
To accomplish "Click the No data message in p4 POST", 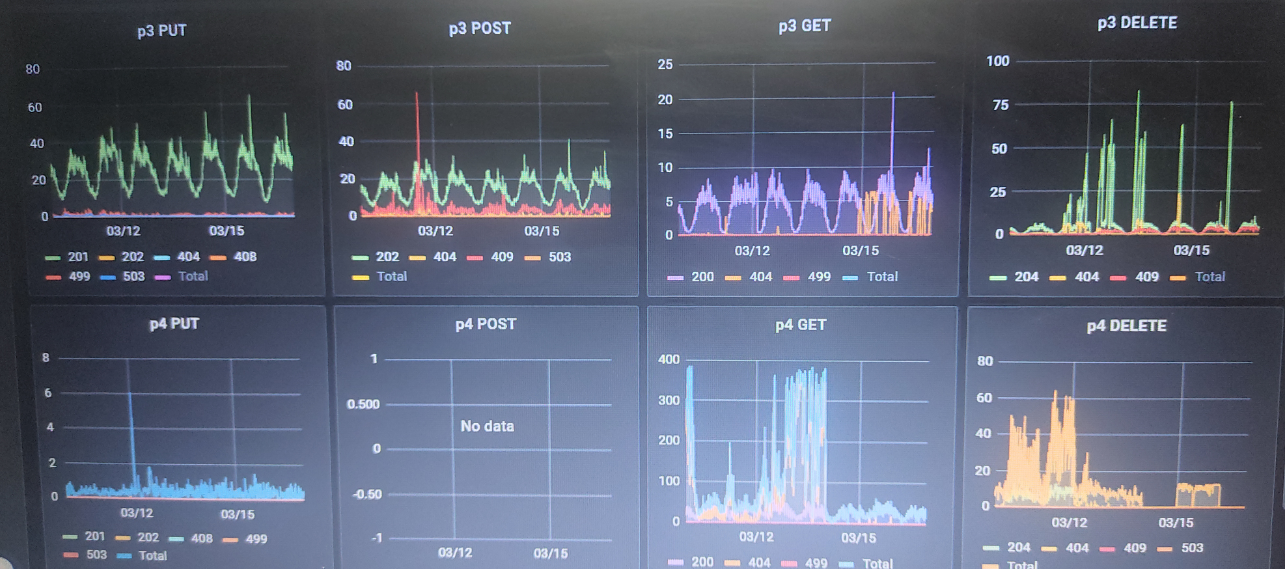I will pos(487,426).
